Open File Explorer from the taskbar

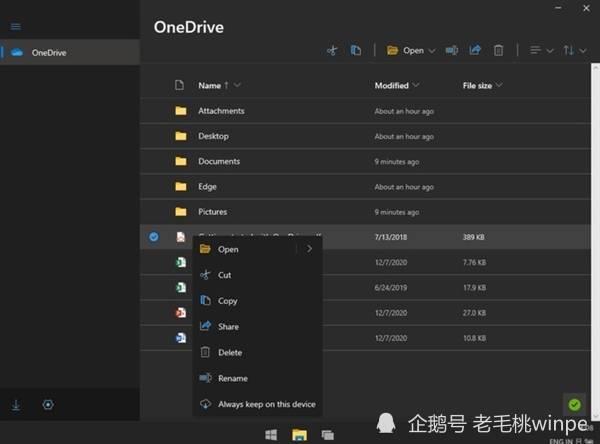pos(299,435)
